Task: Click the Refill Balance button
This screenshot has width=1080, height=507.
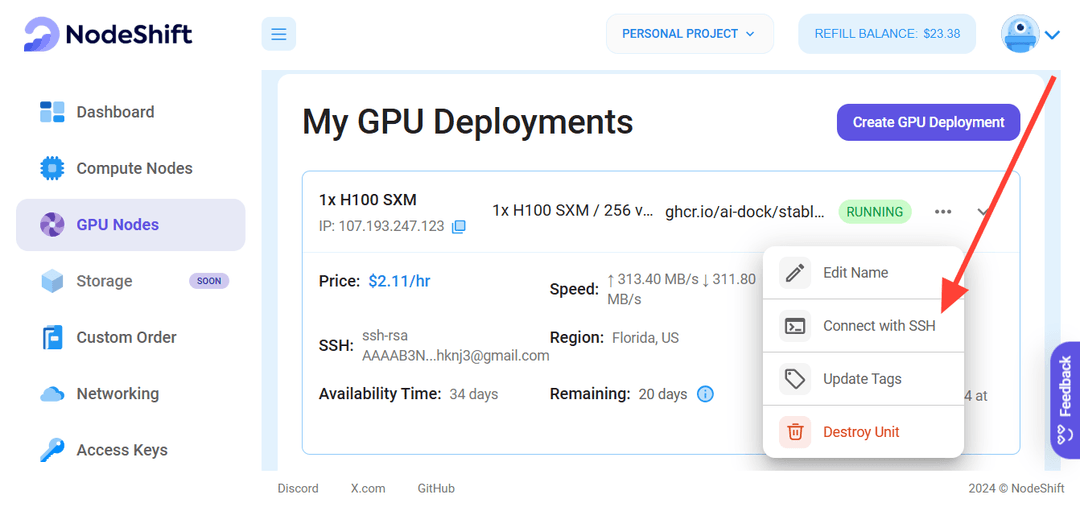Action: coord(887,34)
